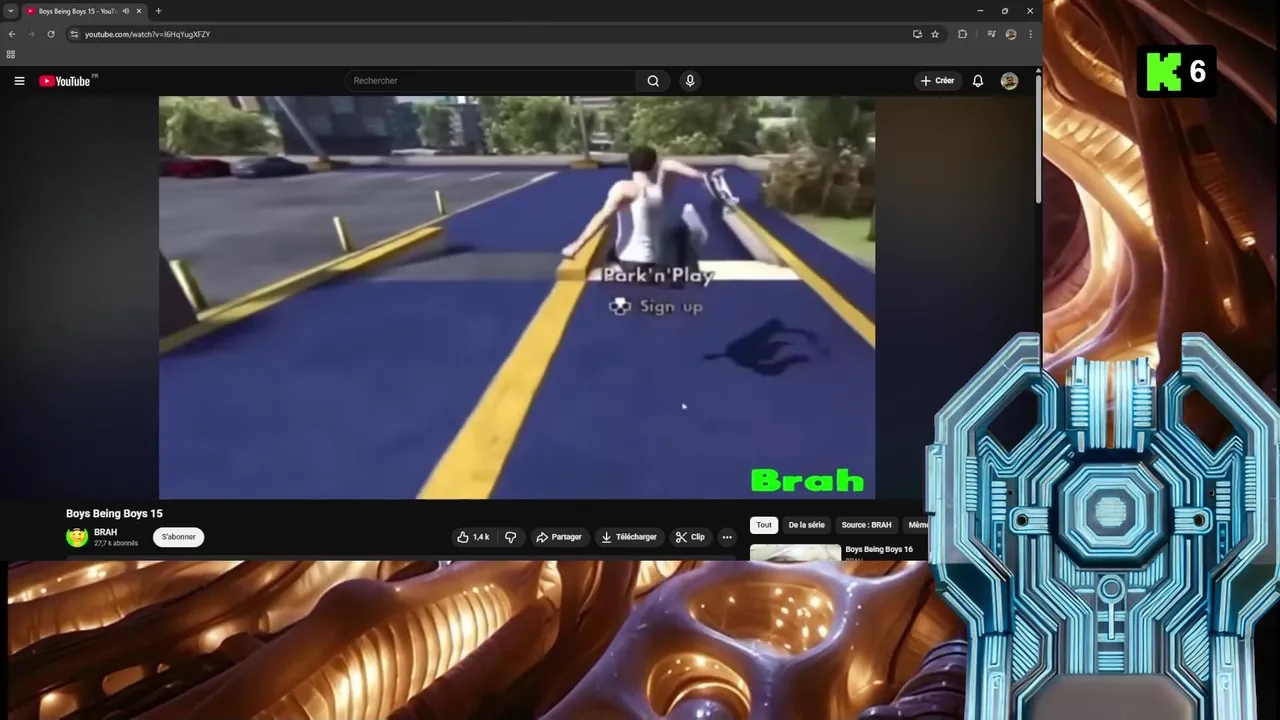The image size is (1280, 720).
Task: Open the browser extensions puzzle icon
Action: tap(962, 34)
